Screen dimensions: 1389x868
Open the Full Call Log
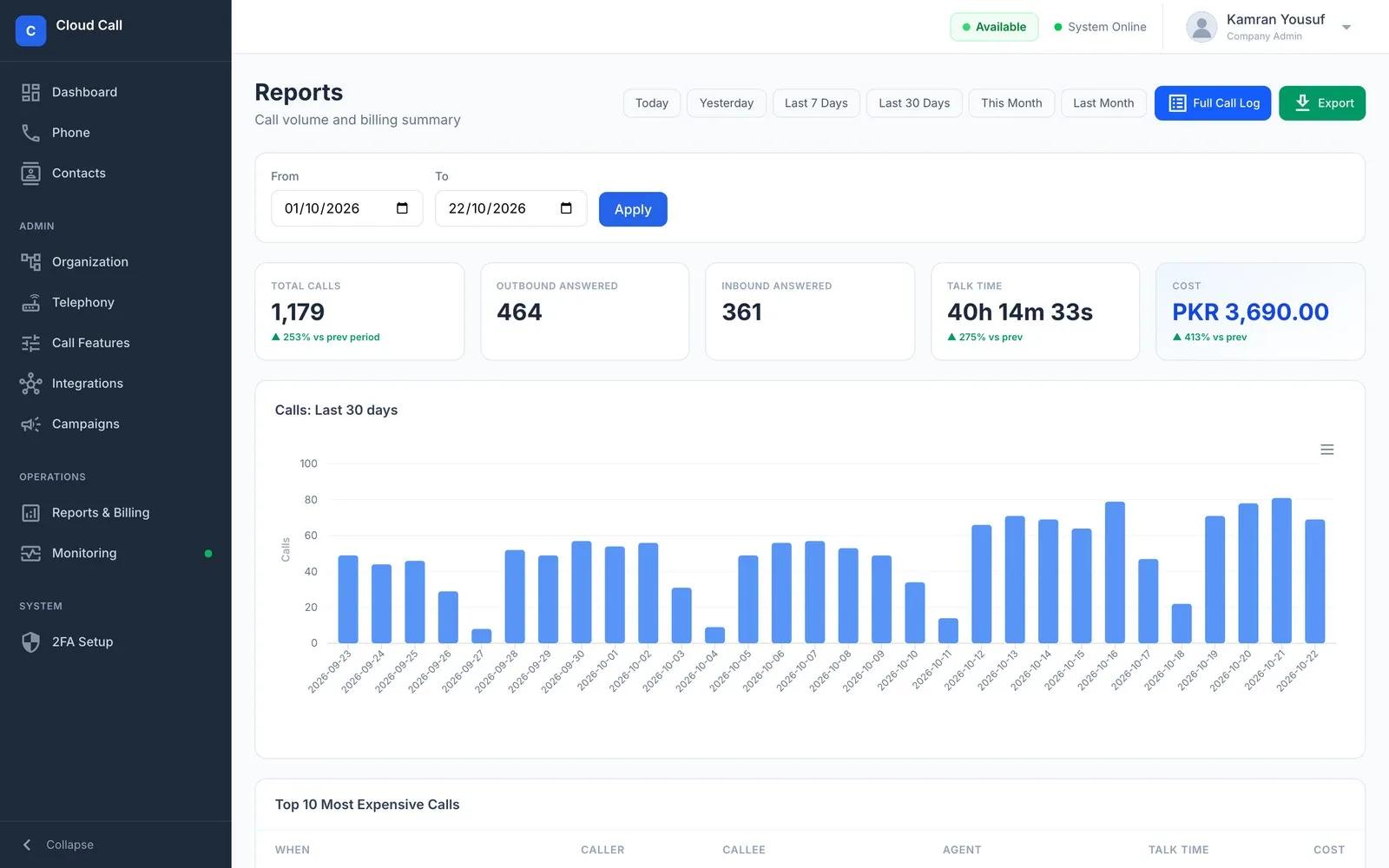pos(1213,103)
